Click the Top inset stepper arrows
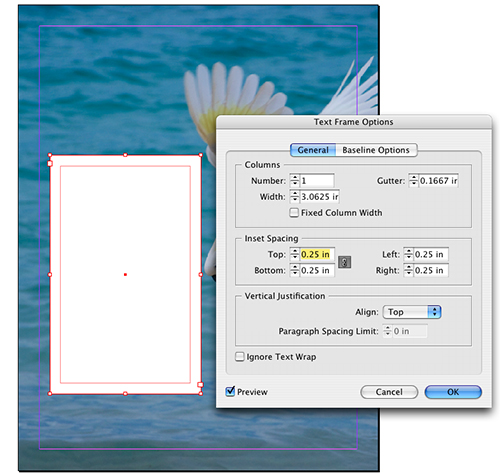500x473 pixels. (295, 254)
